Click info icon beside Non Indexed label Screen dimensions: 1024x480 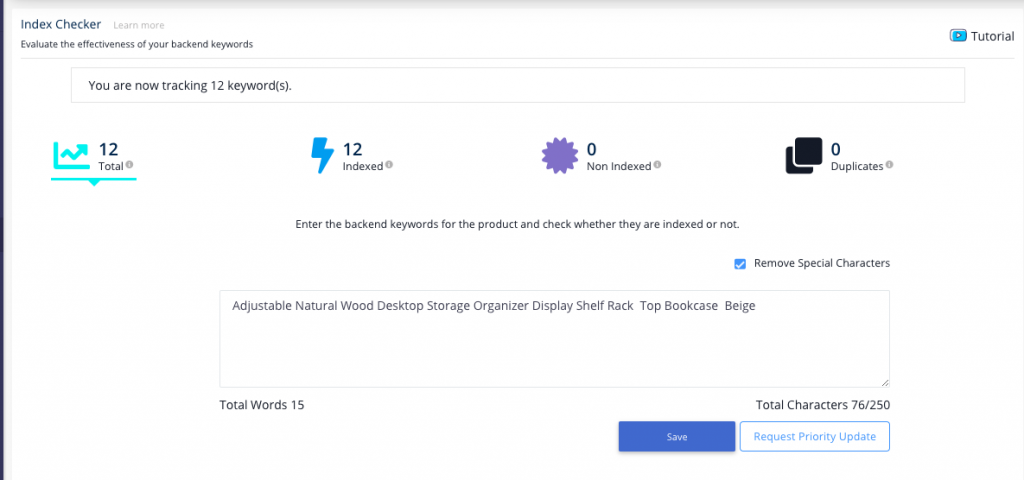coord(657,165)
